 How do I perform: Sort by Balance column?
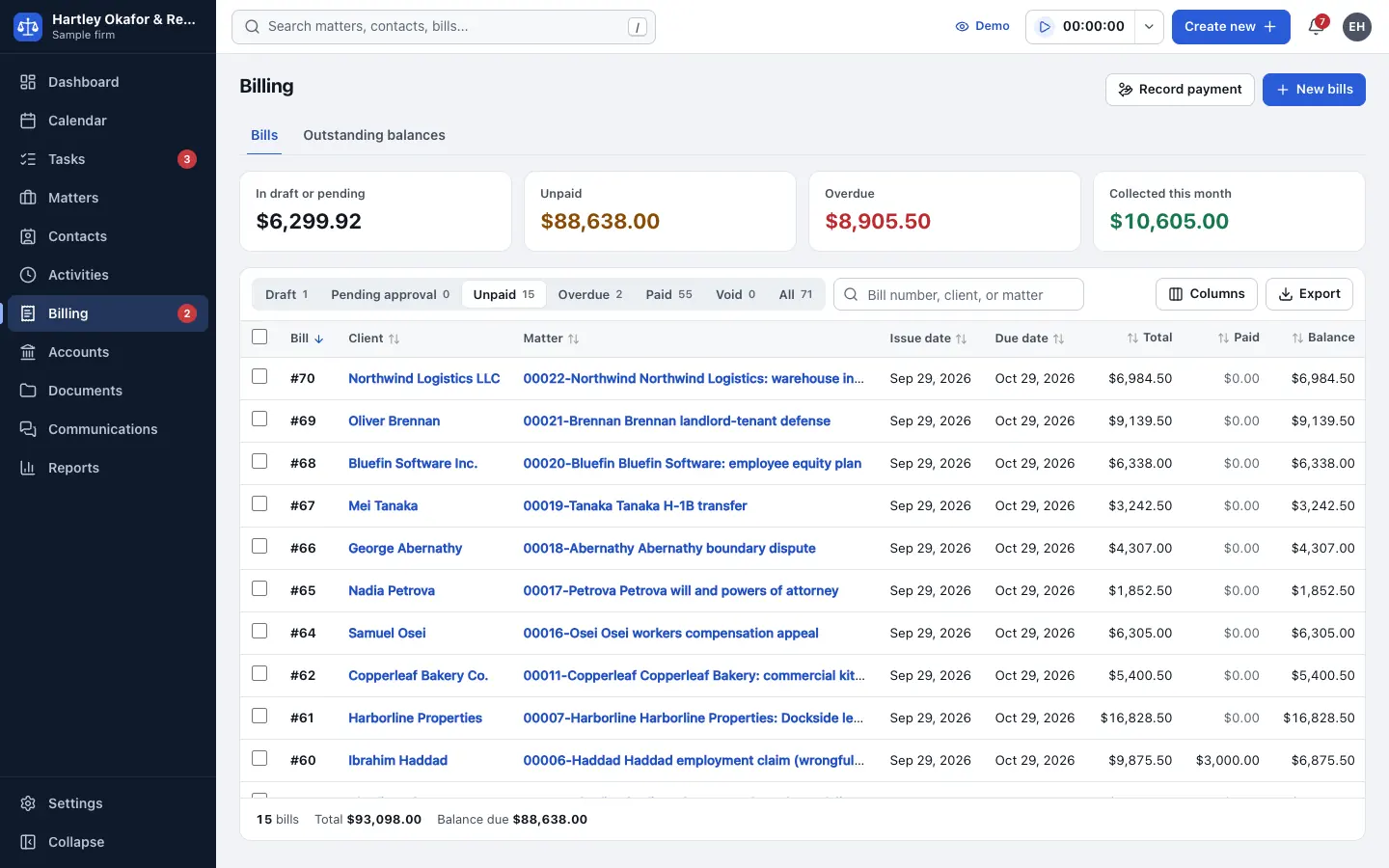(x=1322, y=338)
